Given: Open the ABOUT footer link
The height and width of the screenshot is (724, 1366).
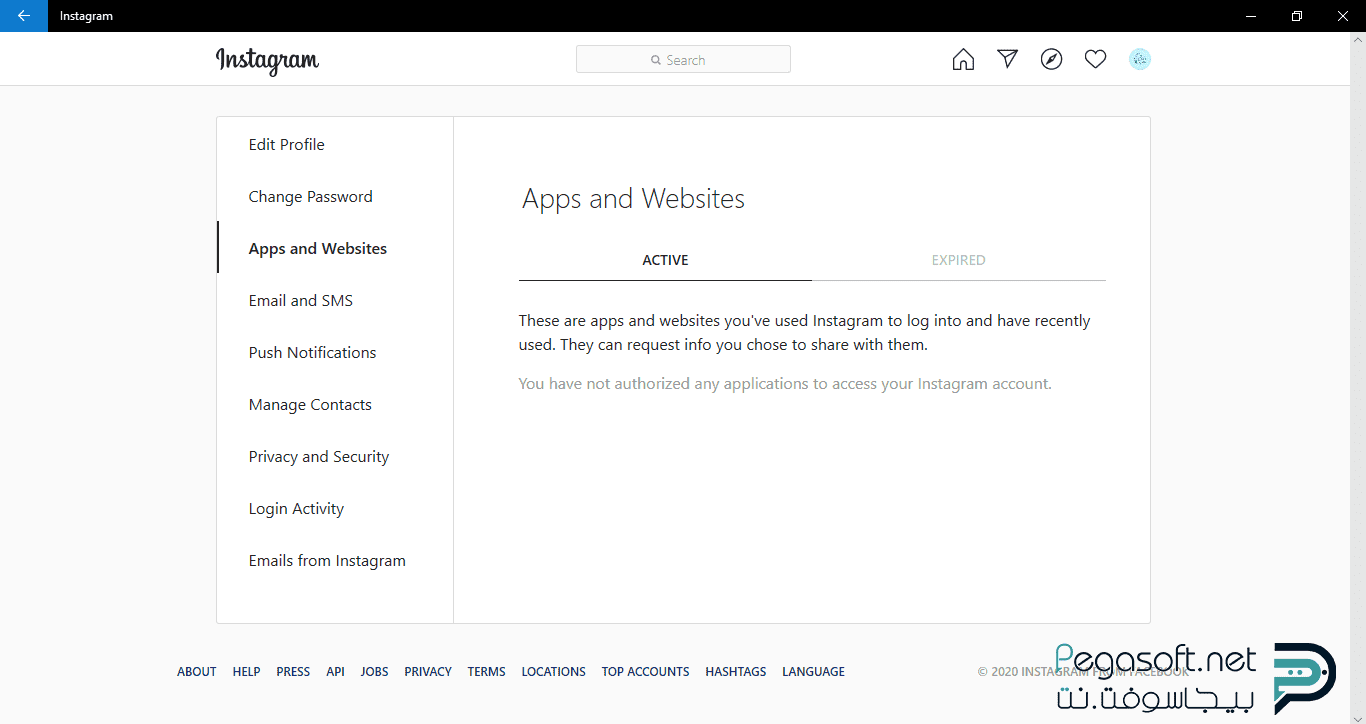Looking at the screenshot, I should 197,672.
